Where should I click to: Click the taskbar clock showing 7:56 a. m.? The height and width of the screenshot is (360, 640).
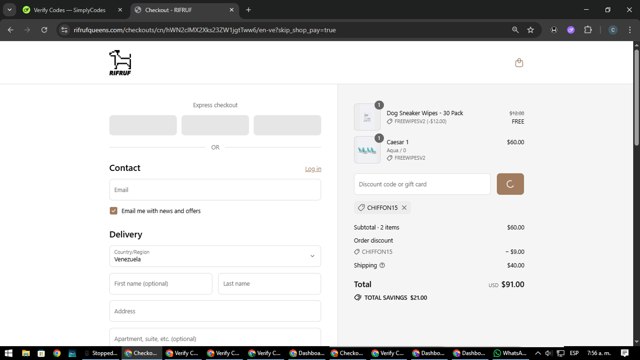tap(599, 353)
